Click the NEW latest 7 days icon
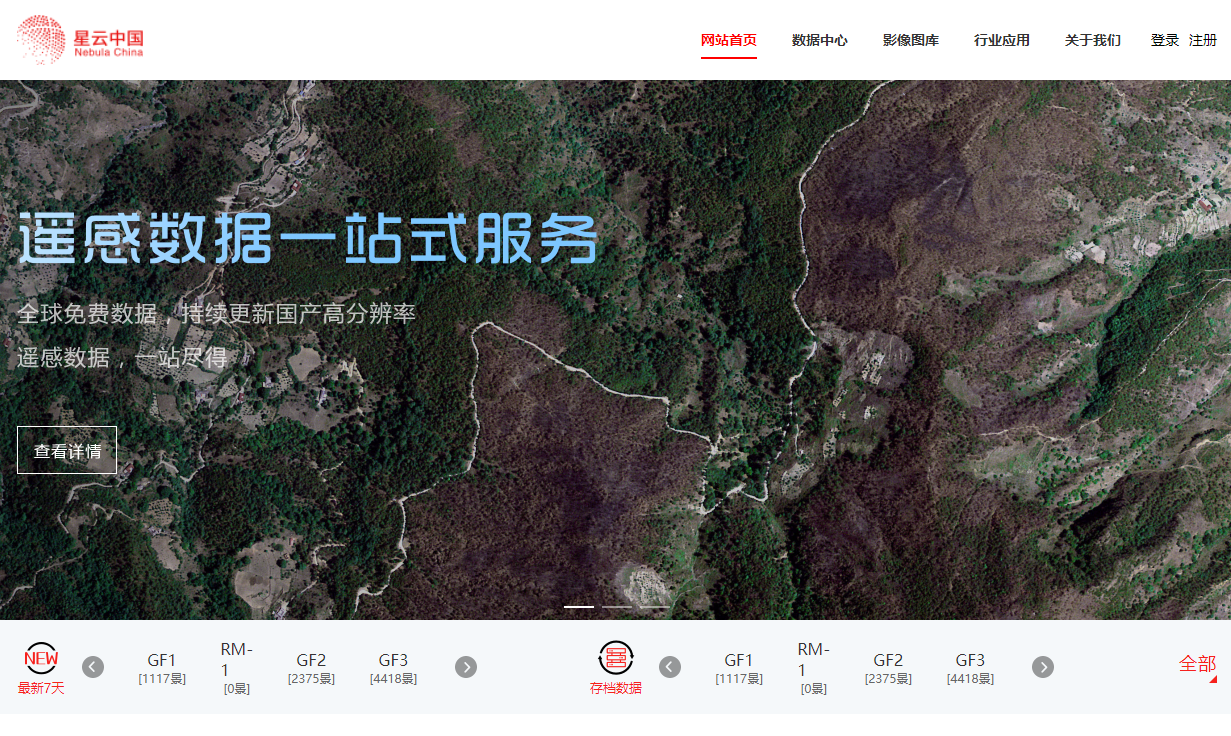Image resolution: width=1231 pixels, height=736 pixels. pyautogui.click(x=41, y=659)
